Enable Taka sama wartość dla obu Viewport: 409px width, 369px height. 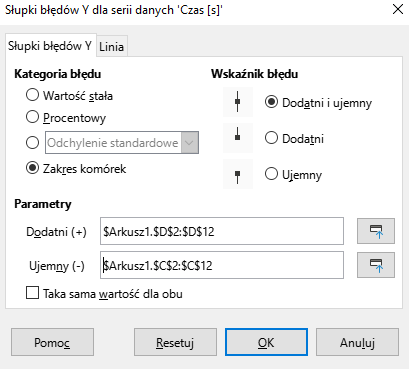pyautogui.click(x=32, y=293)
